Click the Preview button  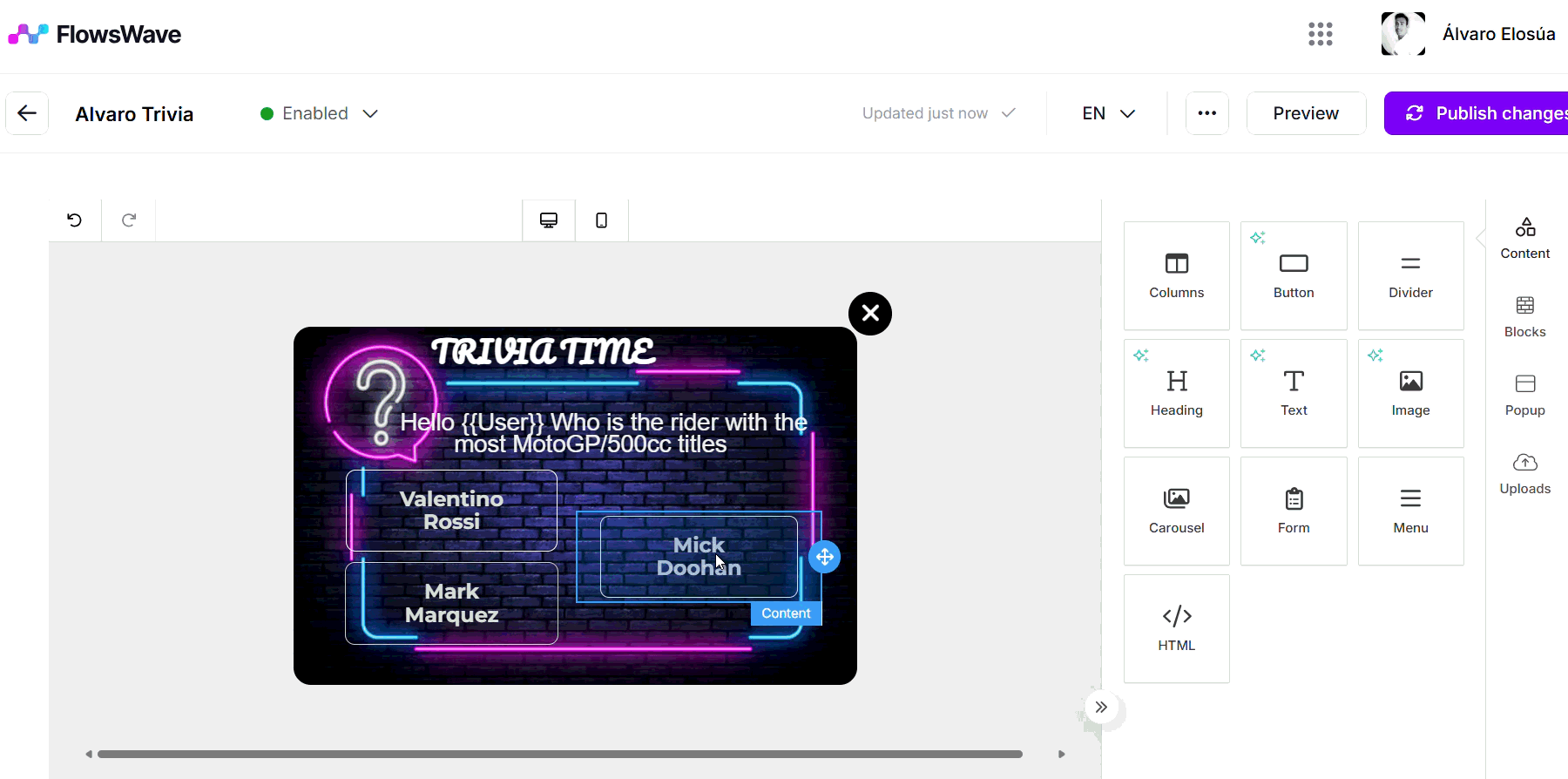pos(1306,113)
